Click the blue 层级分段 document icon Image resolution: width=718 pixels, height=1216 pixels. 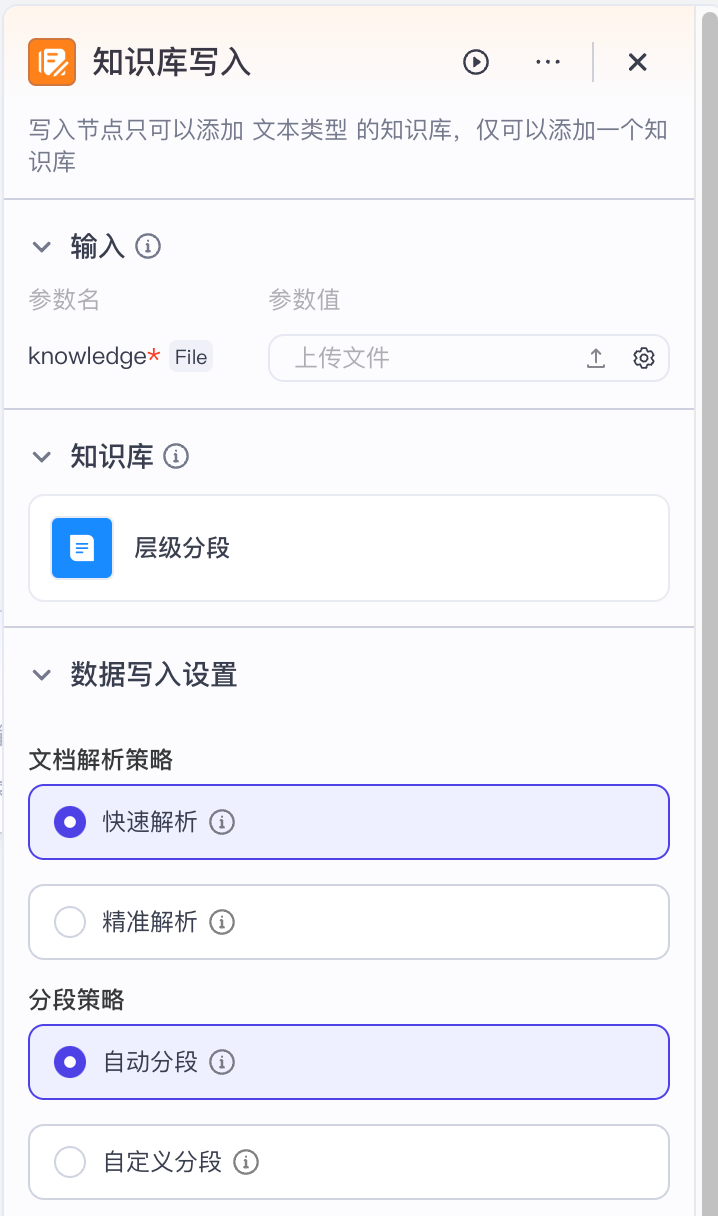[x=82, y=548]
